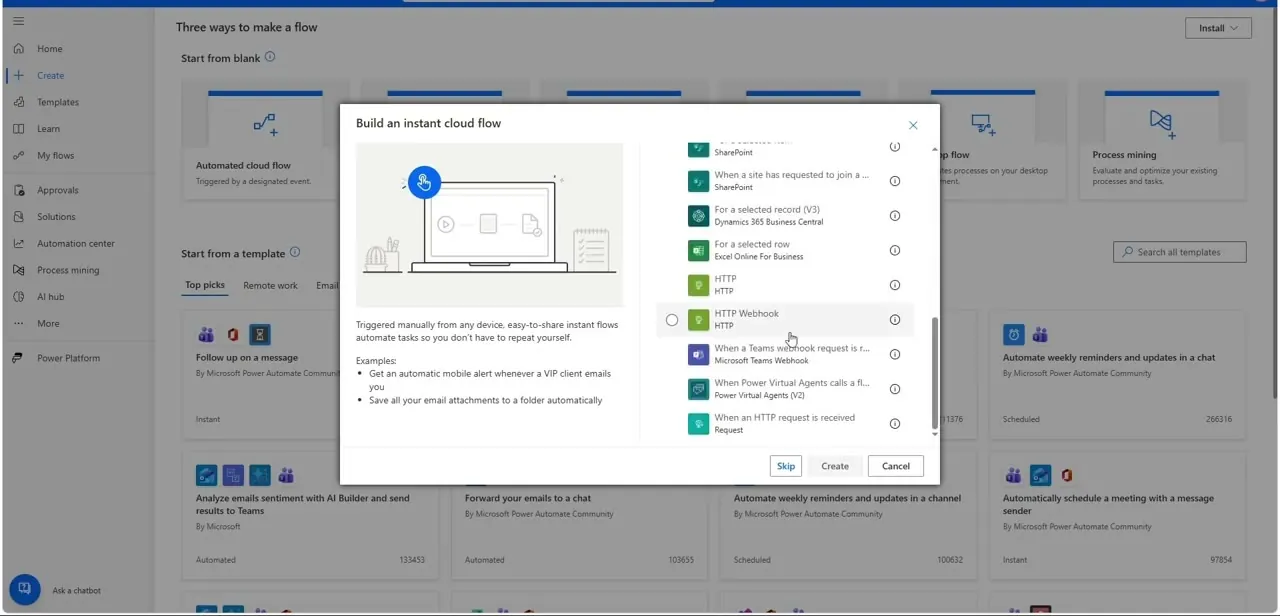This screenshot has width=1280, height=616.
Task: Select the HTTP Webhook radio button
Action: [x=672, y=320]
